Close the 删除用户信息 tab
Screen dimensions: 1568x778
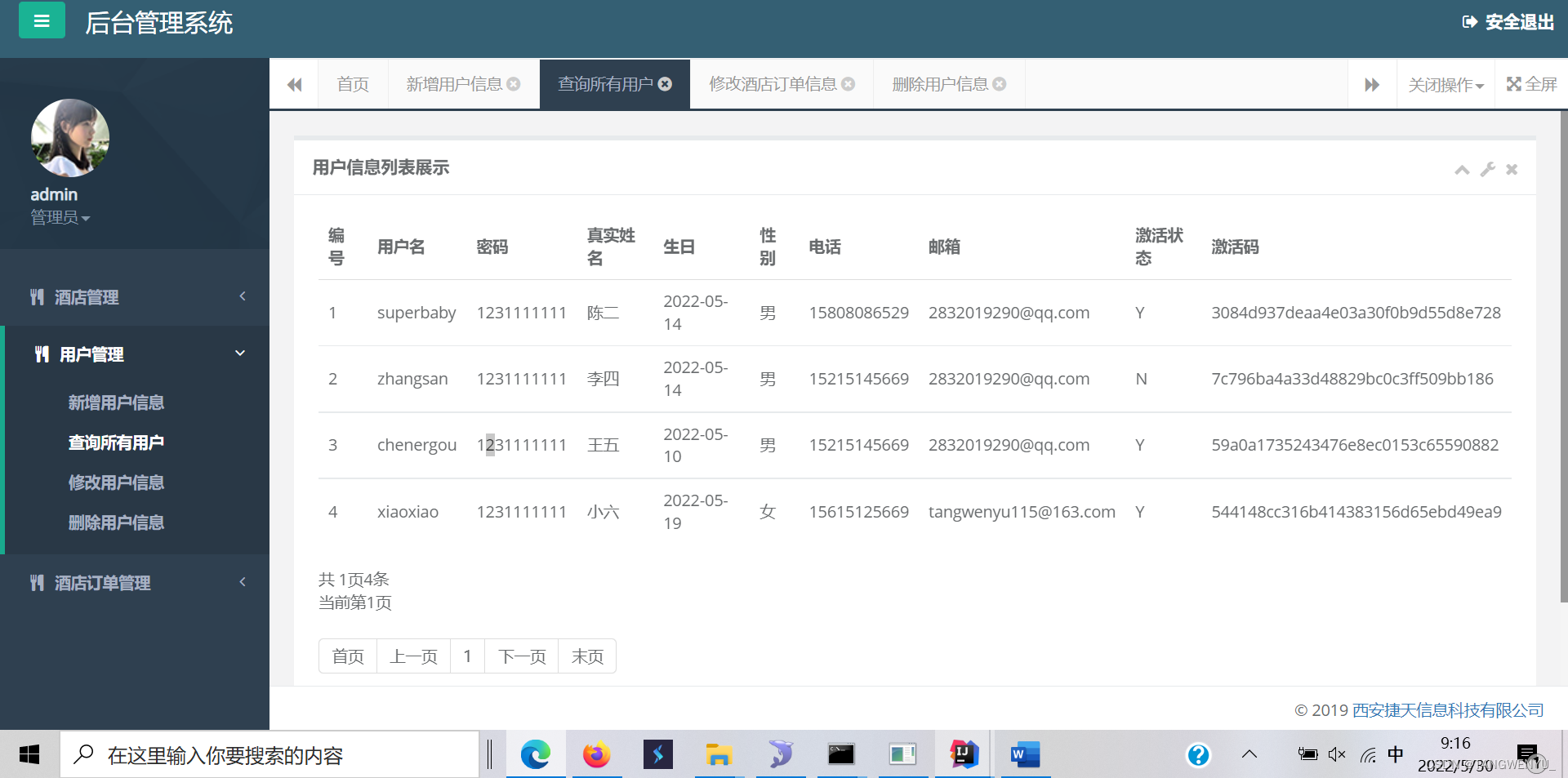click(1000, 83)
